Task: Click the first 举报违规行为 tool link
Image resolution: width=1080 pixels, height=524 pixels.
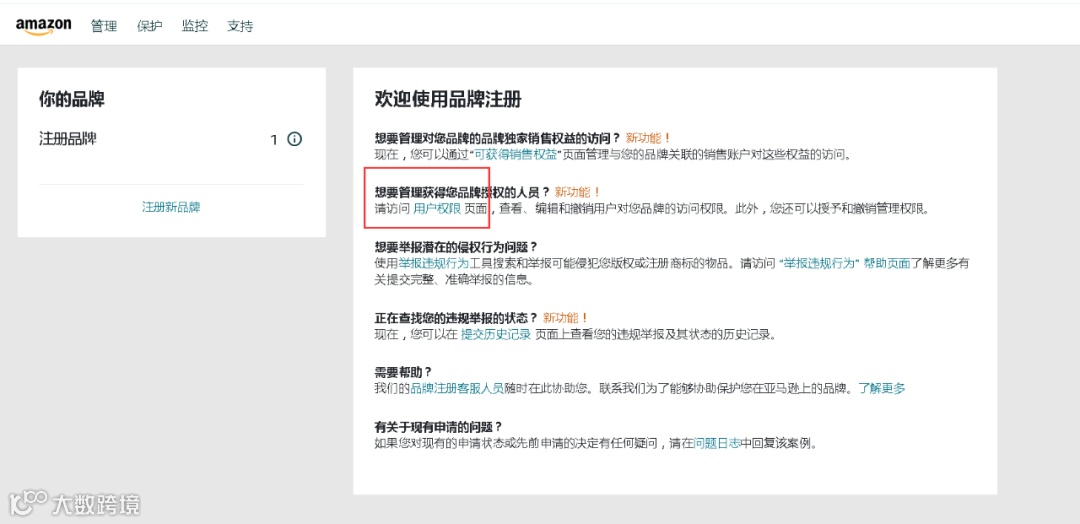Action: pos(433,264)
